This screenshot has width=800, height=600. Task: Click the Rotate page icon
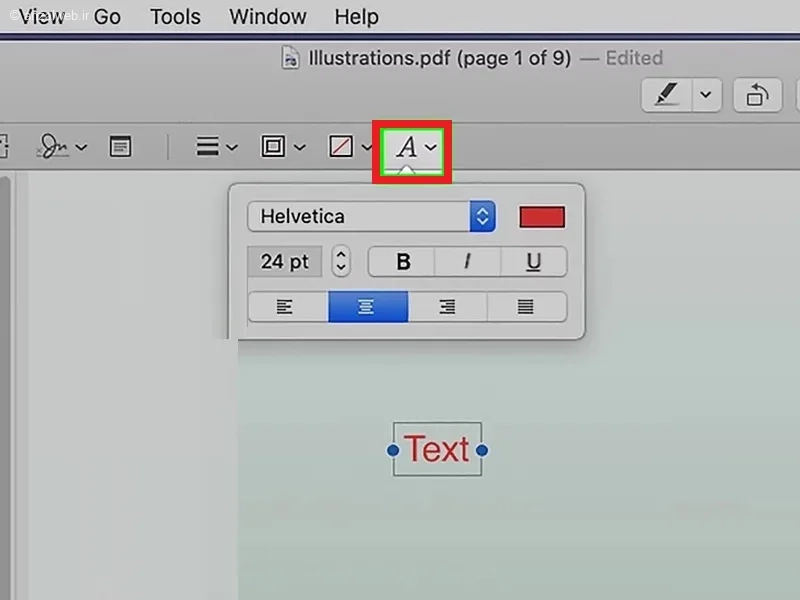coord(757,95)
